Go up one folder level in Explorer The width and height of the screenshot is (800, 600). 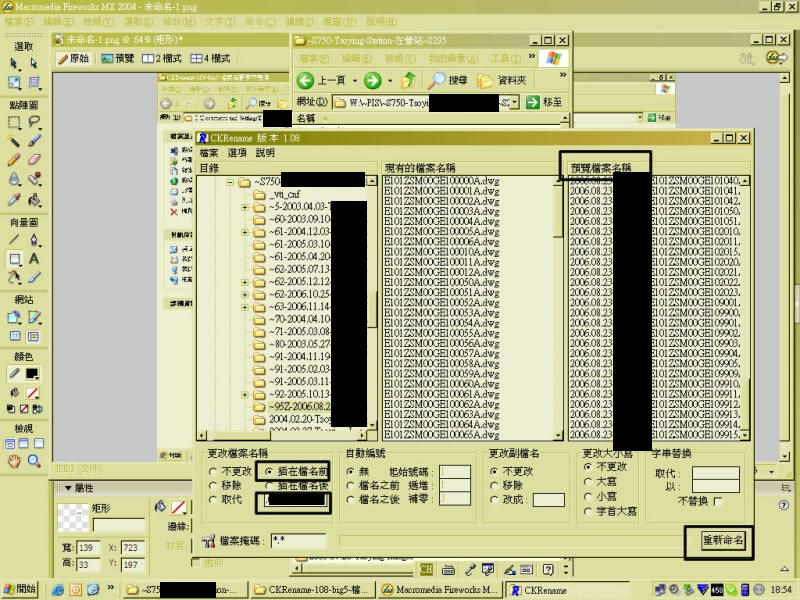408,80
